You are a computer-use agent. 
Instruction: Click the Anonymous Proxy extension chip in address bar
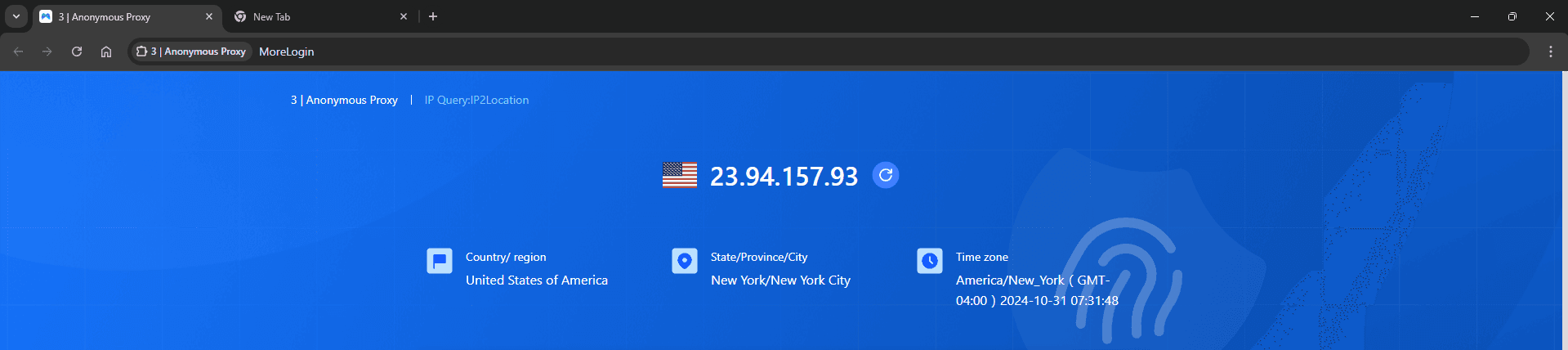click(x=190, y=52)
